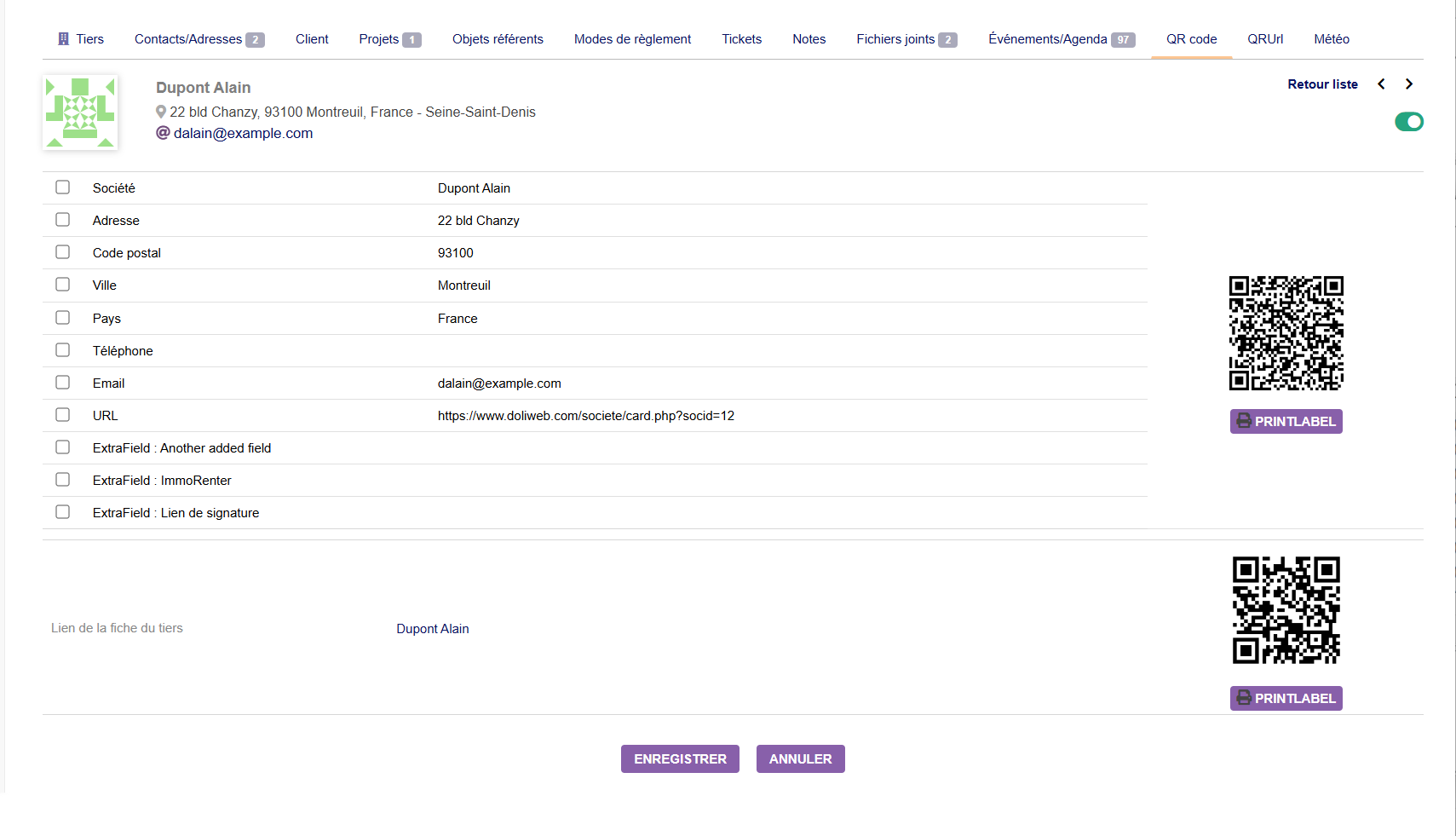Check the URL checkbox

(63, 415)
